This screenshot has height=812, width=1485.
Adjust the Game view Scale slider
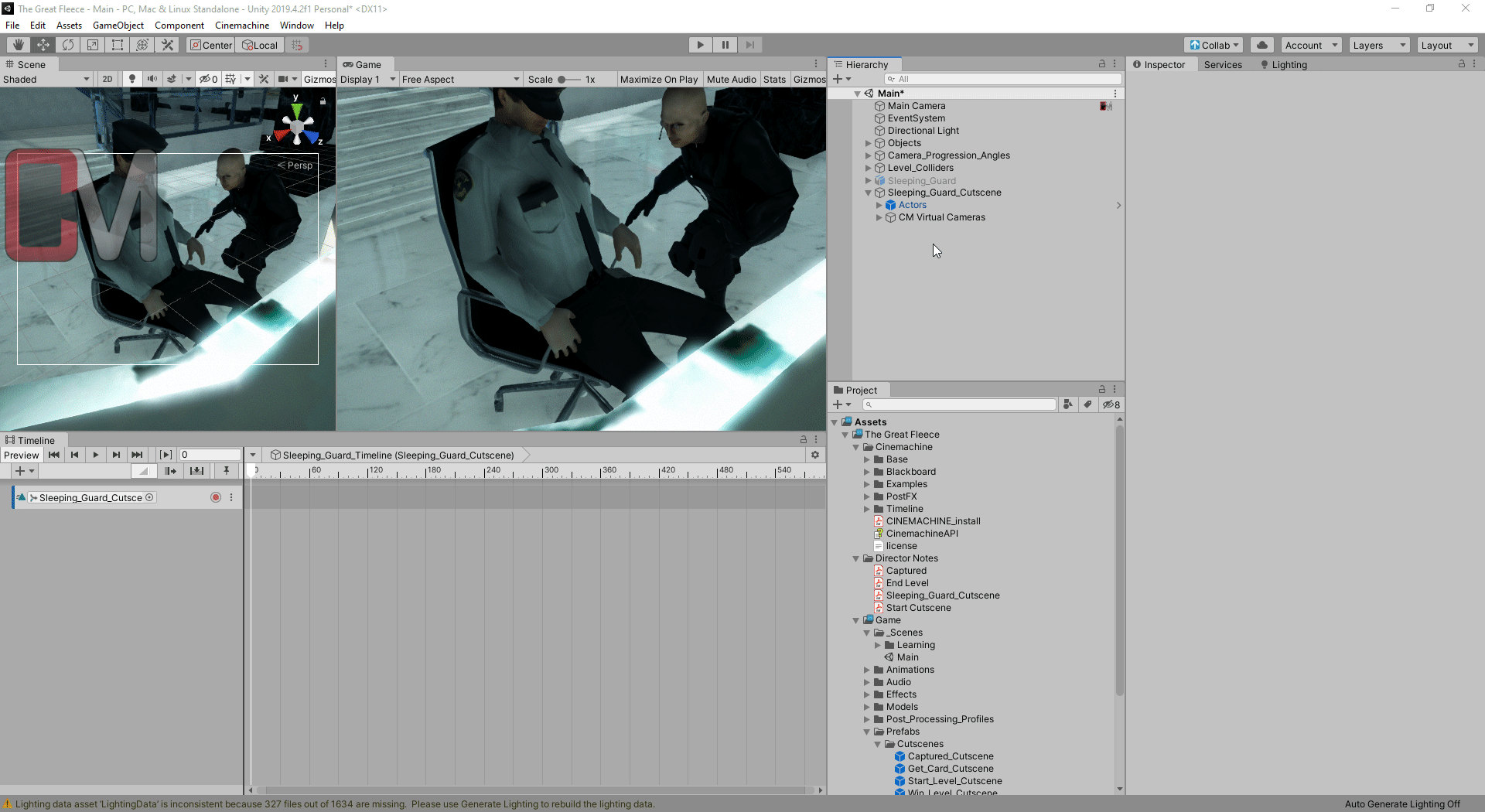568,79
